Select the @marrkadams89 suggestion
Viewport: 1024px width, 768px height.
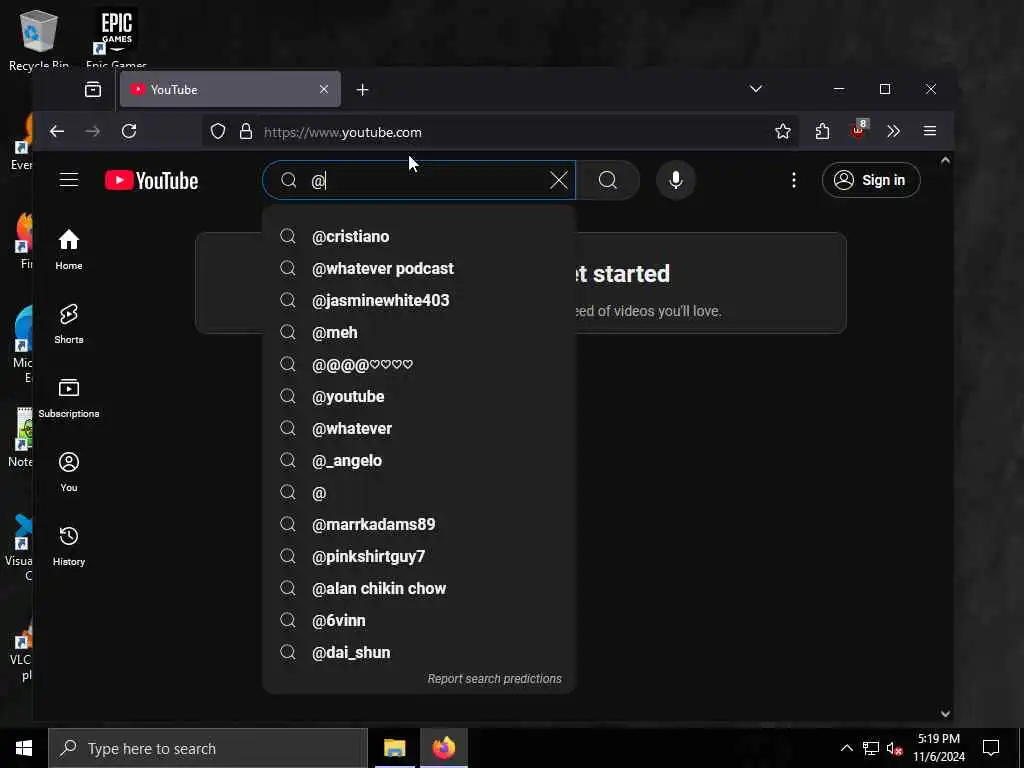tap(419, 524)
